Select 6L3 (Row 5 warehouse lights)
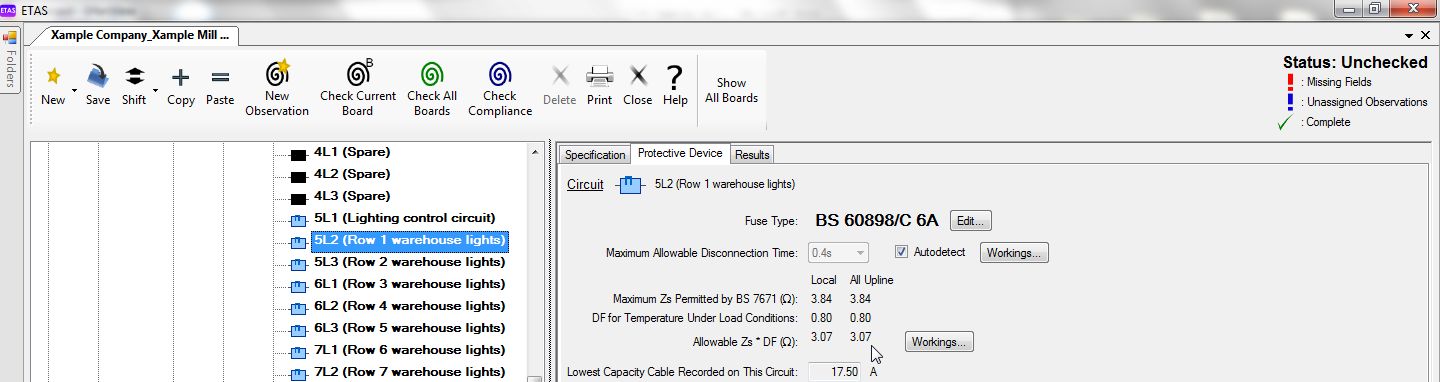Screen dimensions: 1440x382 pyautogui.click(x=409, y=328)
